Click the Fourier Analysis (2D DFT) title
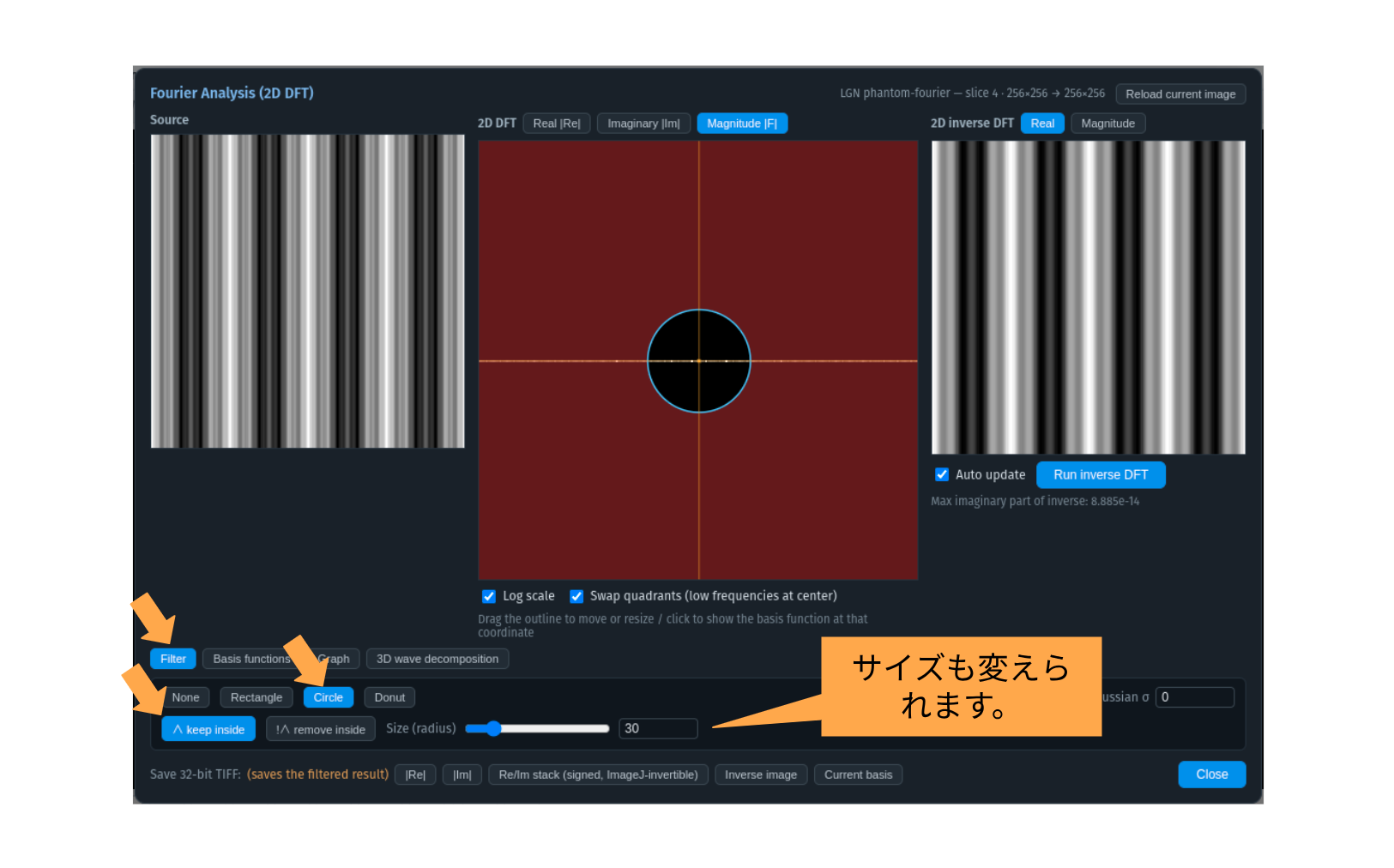 point(232,93)
